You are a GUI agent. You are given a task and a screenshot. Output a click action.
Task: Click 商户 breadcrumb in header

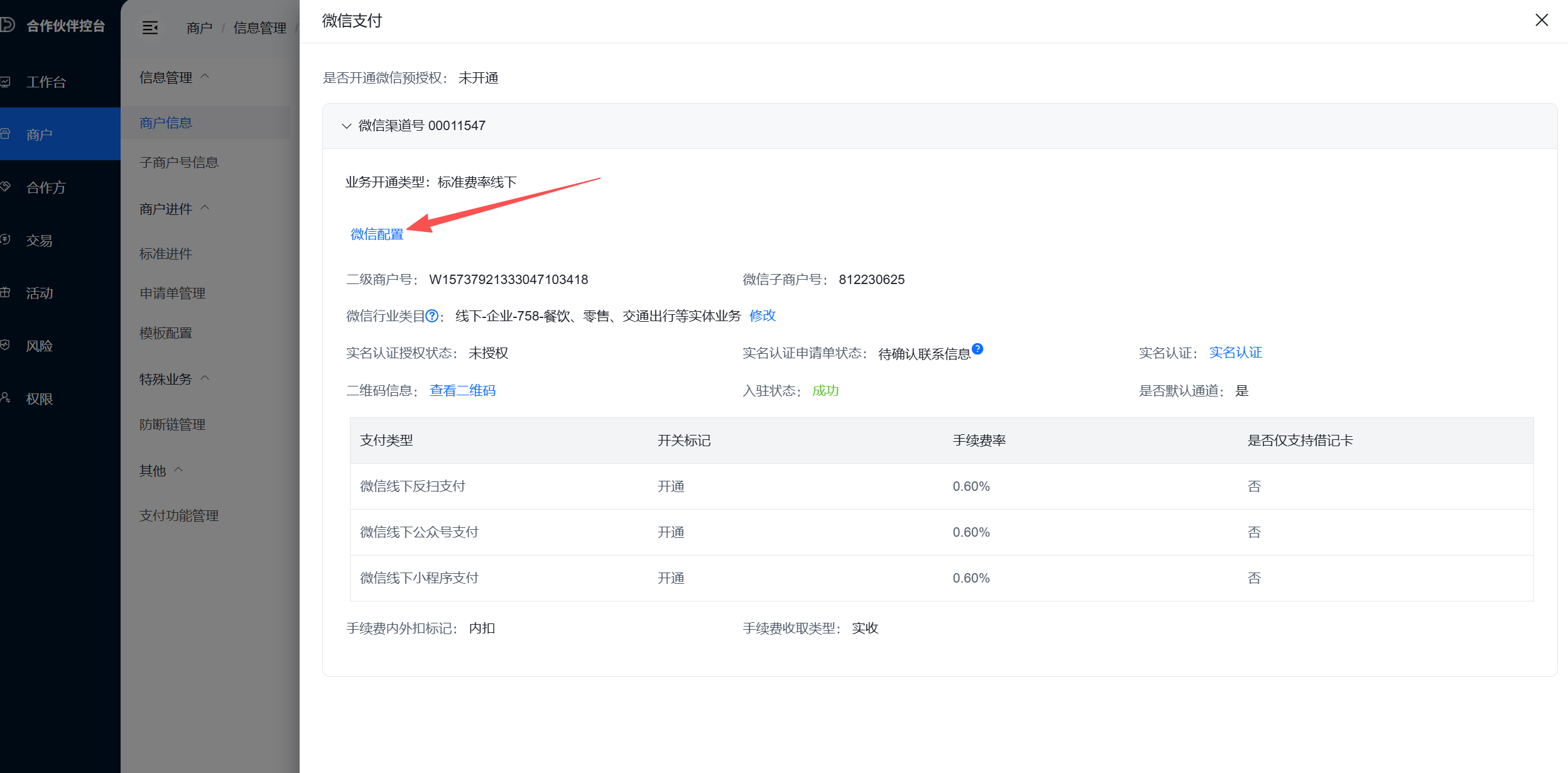pyautogui.click(x=200, y=28)
